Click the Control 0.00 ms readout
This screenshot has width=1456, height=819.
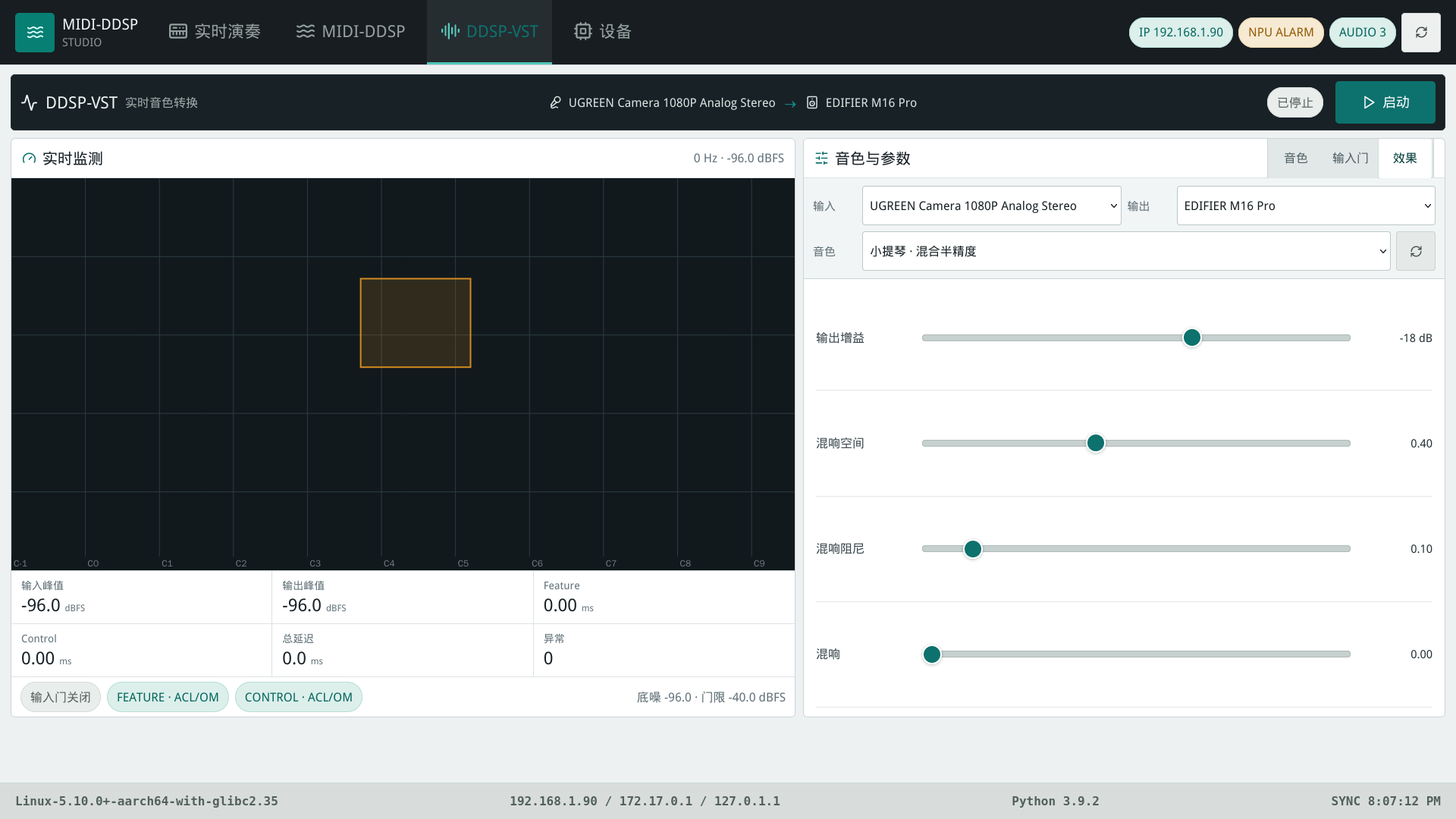click(141, 651)
